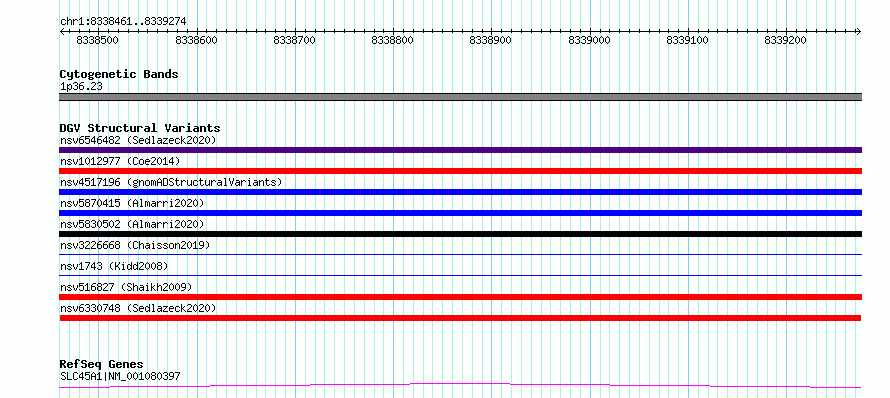890x398 pixels.
Task: Click the 8338900 ruler tick label
Action: [x=491, y=40]
